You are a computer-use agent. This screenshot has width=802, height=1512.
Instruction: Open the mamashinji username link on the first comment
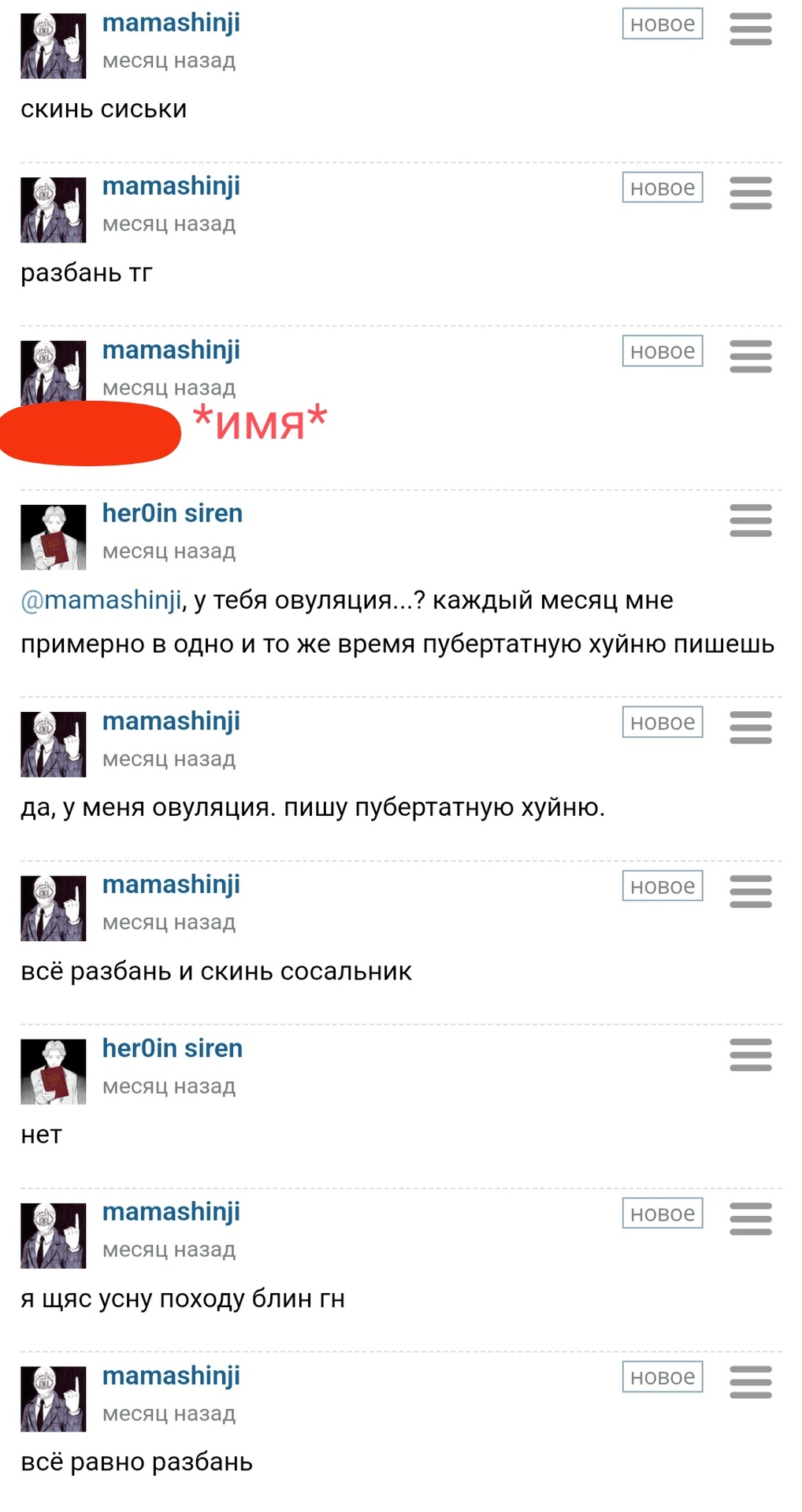pos(171,23)
